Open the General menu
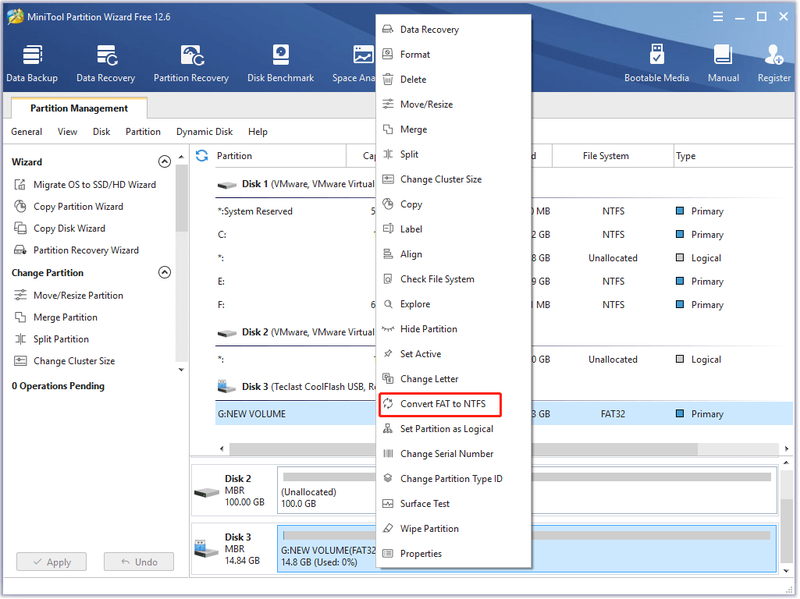The height and width of the screenshot is (599, 800). [x=27, y=132]
